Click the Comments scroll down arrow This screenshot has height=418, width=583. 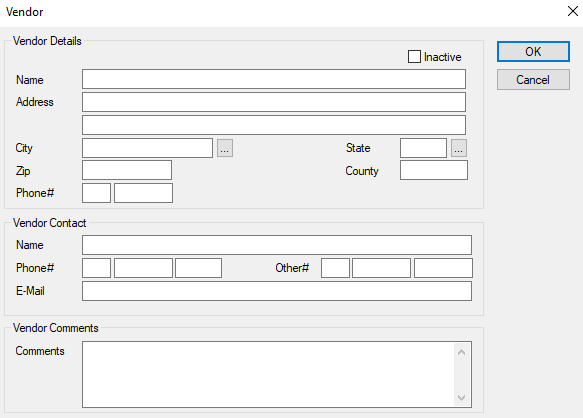[x=461, y=398]
